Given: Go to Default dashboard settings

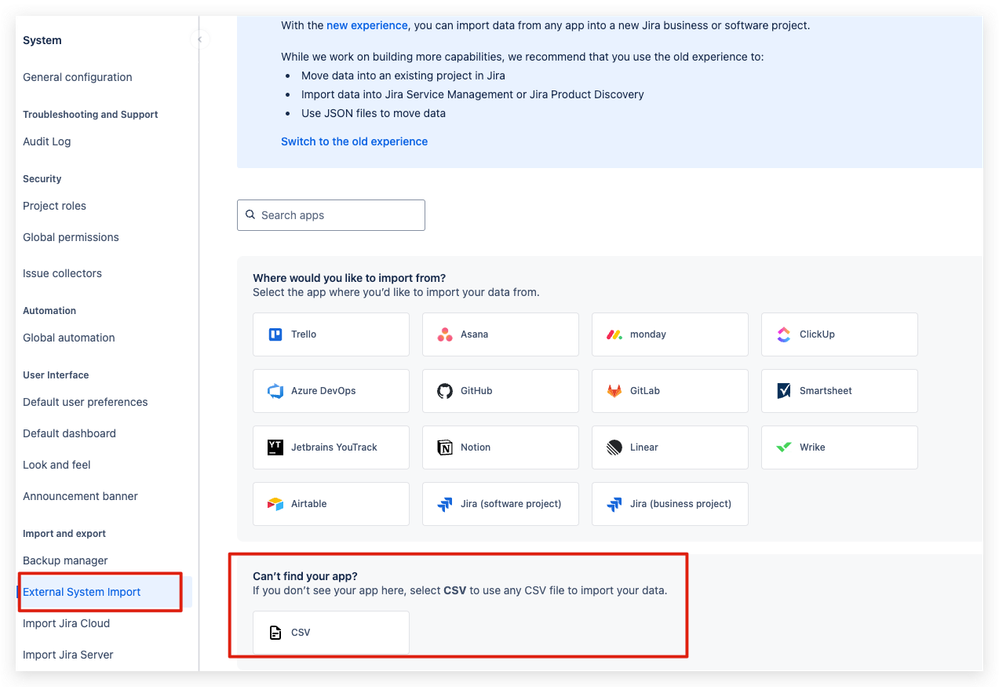Looking at the screenshot, I should [69, 433].
